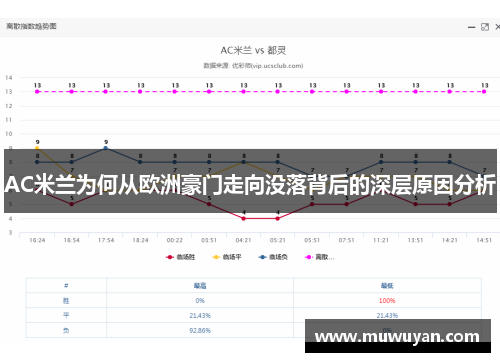Toggle the 临场平 yellow legend series

click(227, 257)
